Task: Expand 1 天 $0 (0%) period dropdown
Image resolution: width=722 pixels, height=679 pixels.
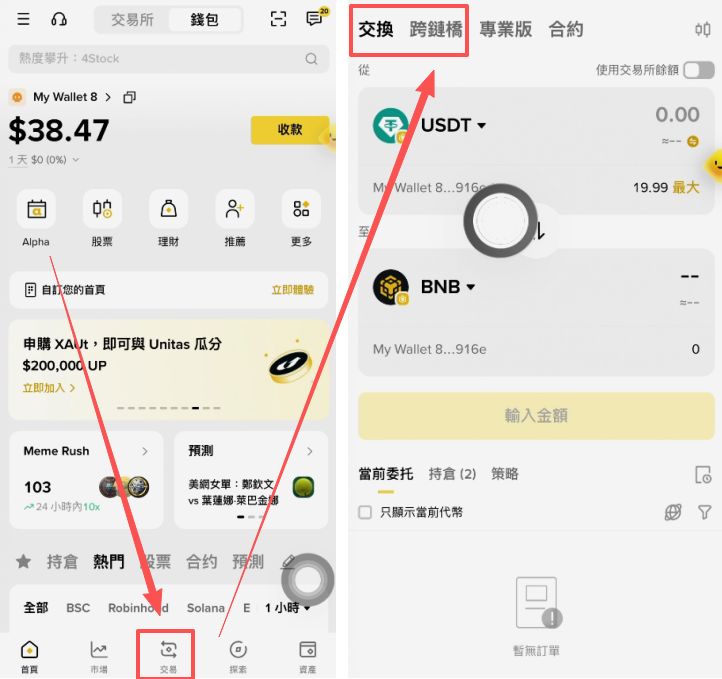Action: point(76,160)
